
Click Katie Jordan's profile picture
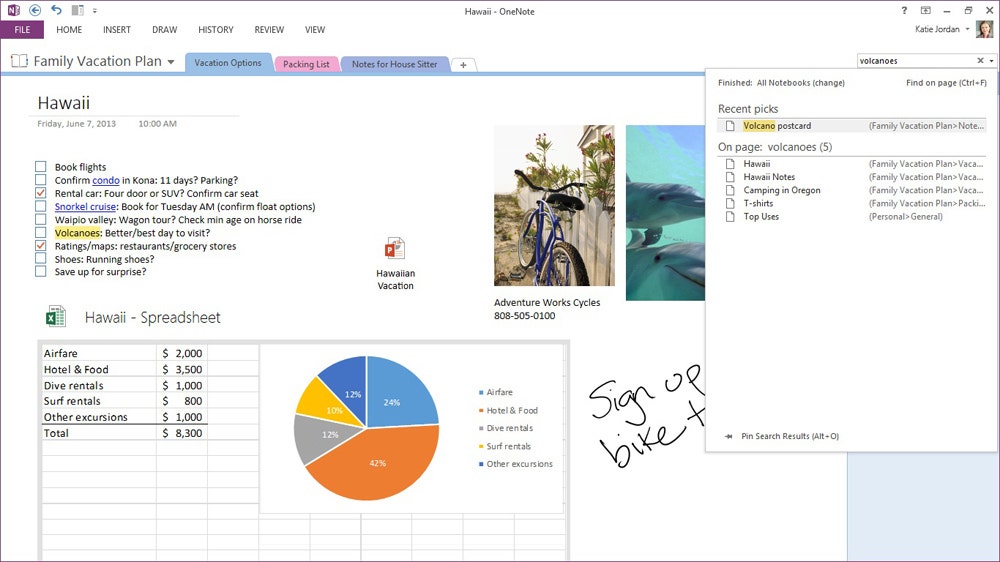click(984, 30)
